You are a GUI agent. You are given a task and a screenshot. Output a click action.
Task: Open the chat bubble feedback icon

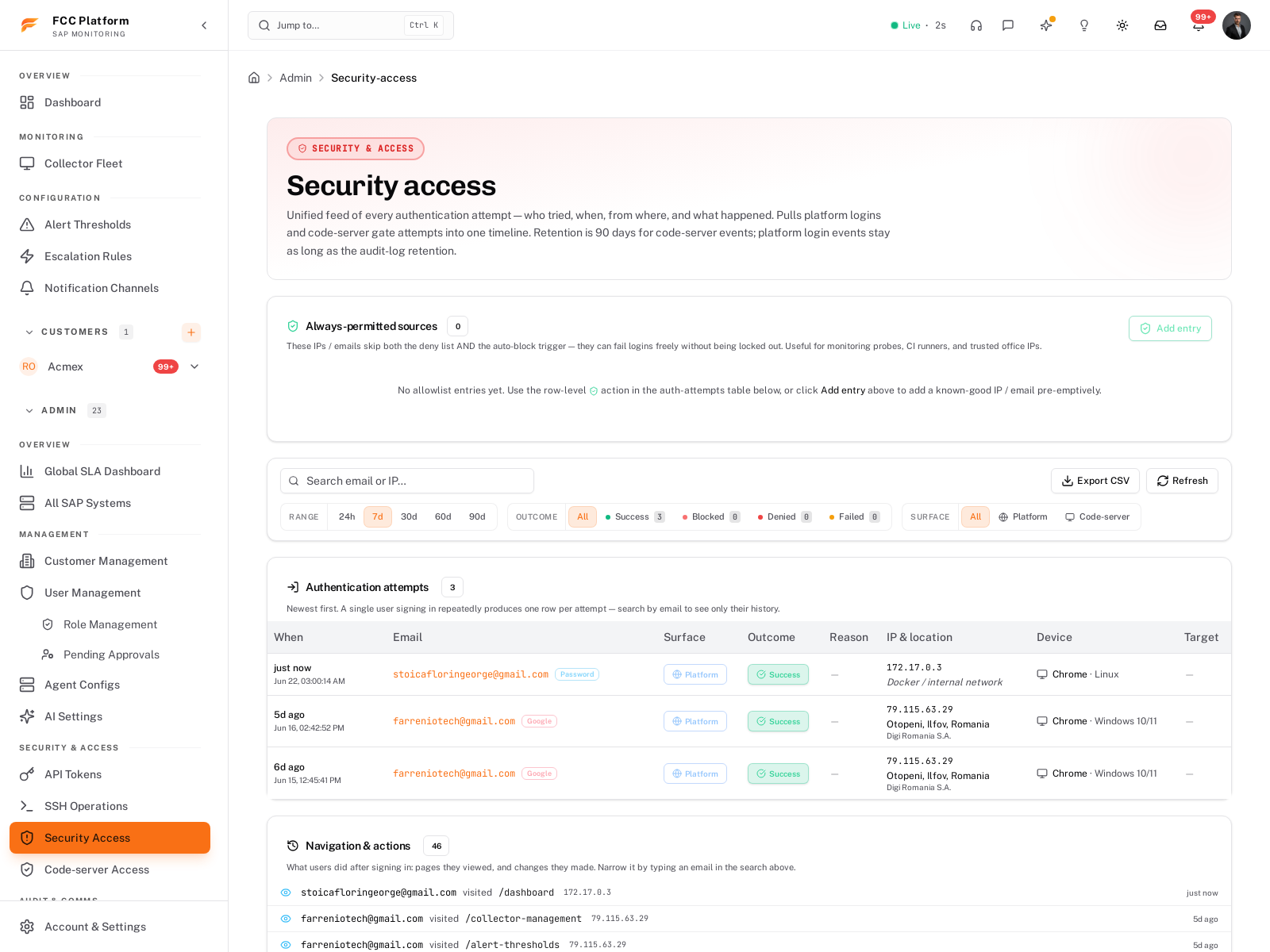(1008, 25)
